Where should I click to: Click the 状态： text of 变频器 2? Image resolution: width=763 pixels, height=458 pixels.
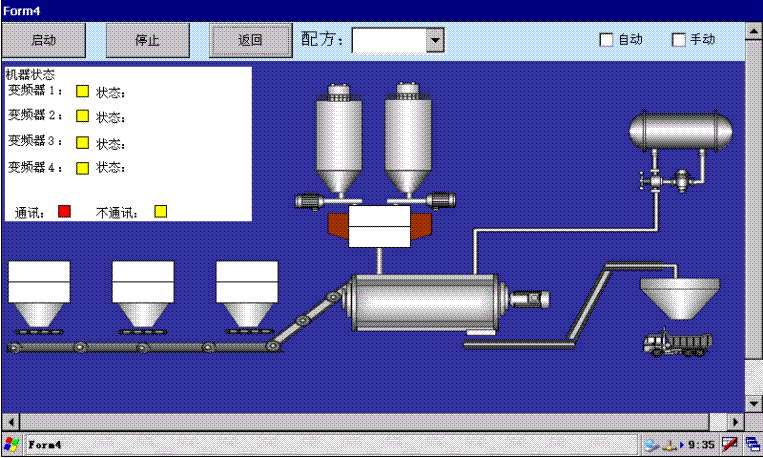[x=110, y=117]
